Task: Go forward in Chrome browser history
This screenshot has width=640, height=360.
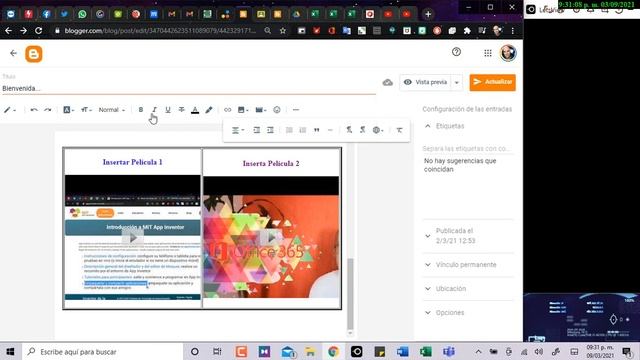Action: coord(23,31)
